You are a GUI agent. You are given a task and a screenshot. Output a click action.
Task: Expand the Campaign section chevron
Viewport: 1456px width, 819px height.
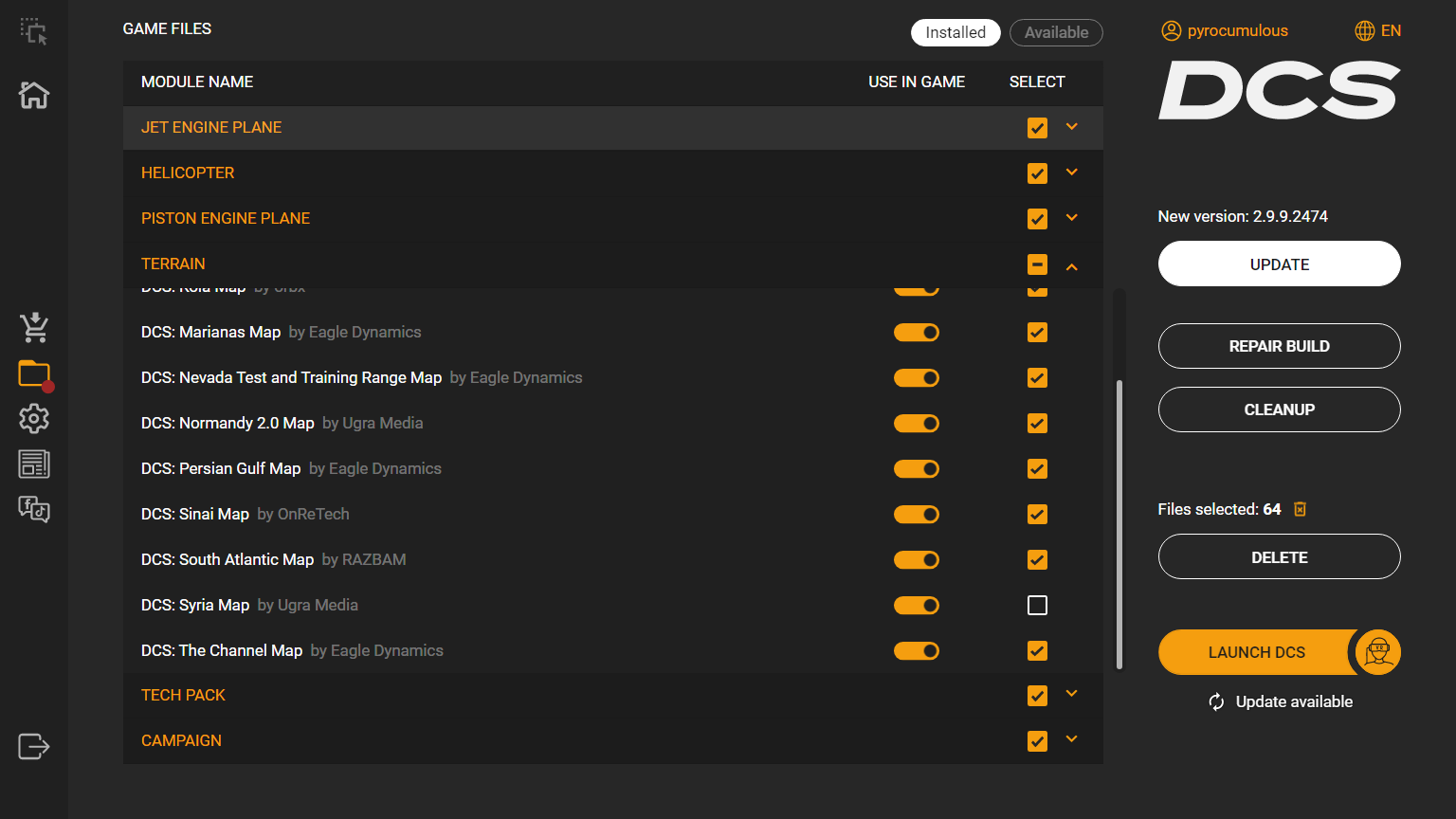[x=1072, y=738]
